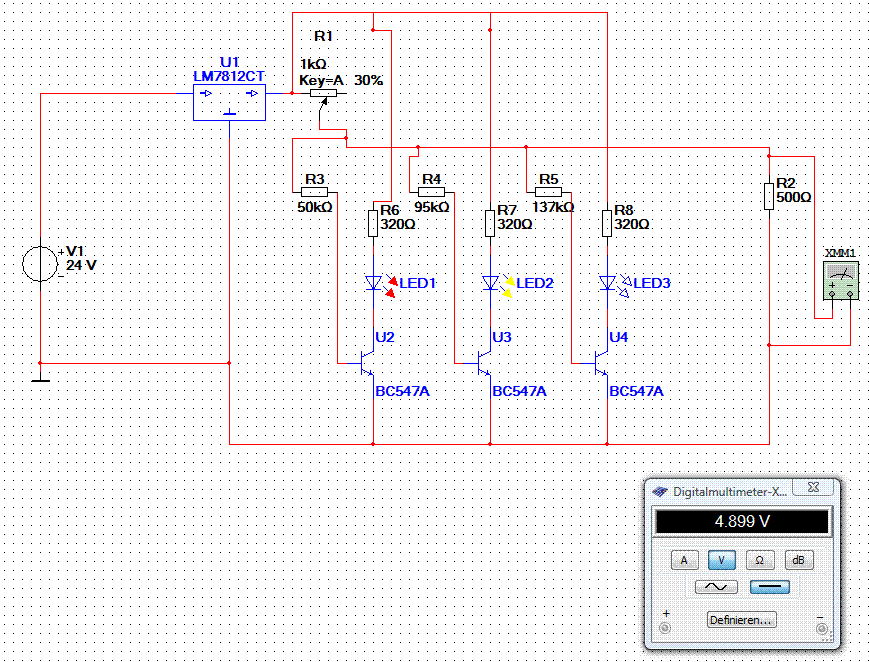
Task: Select the V1 24 V voltage source
Action: (x=40, y=264)
